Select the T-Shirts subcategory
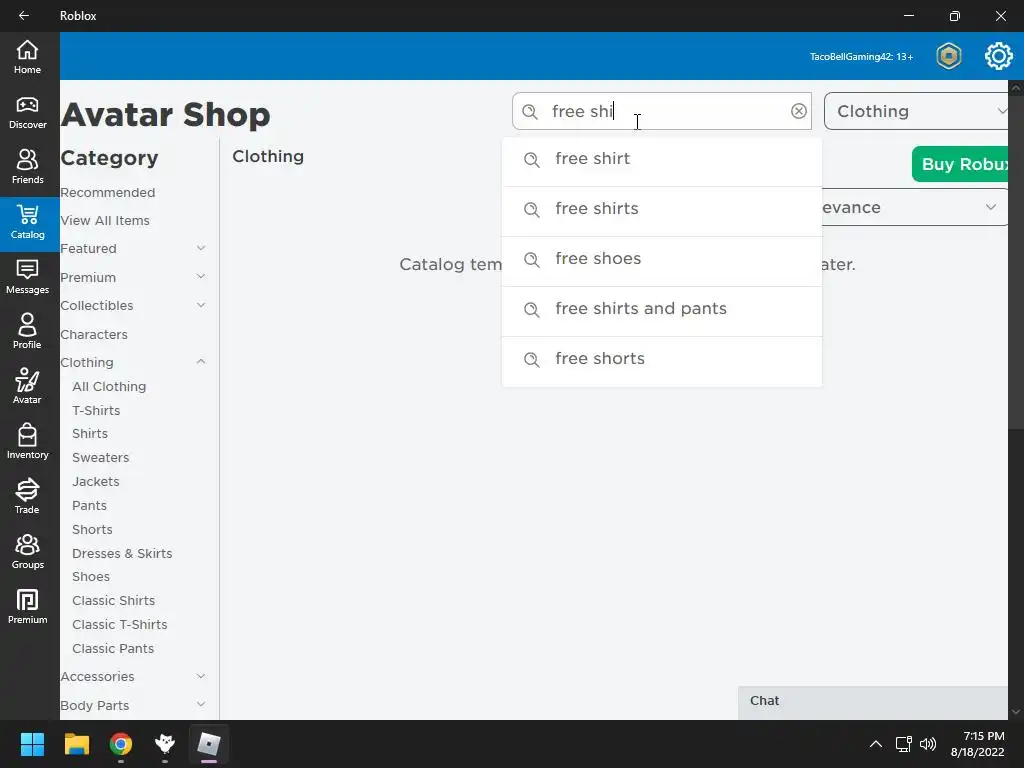The width and height of the screenshot is (1024, 768). coord(96,411)
